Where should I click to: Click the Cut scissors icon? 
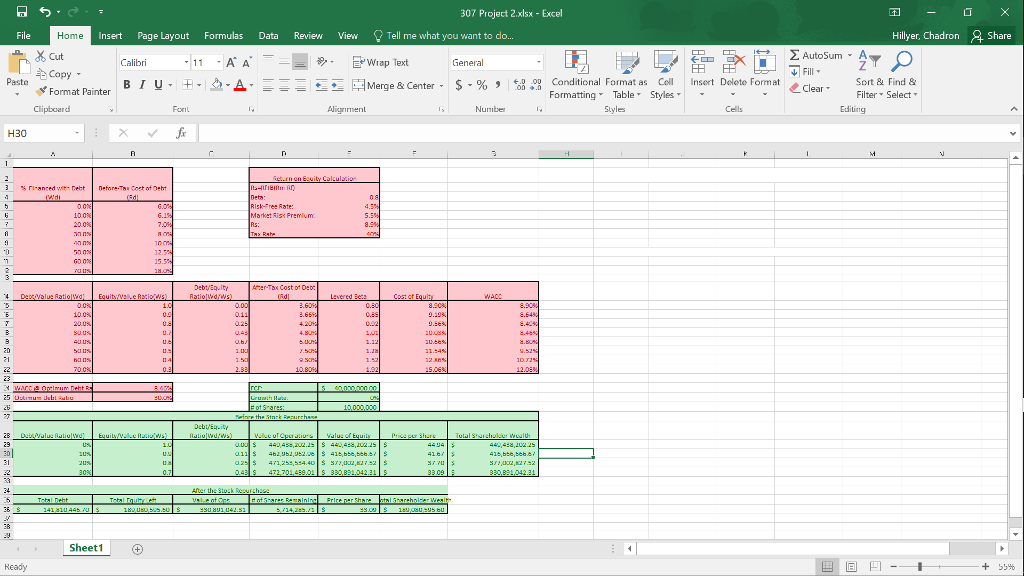click(x=41, y=56)
